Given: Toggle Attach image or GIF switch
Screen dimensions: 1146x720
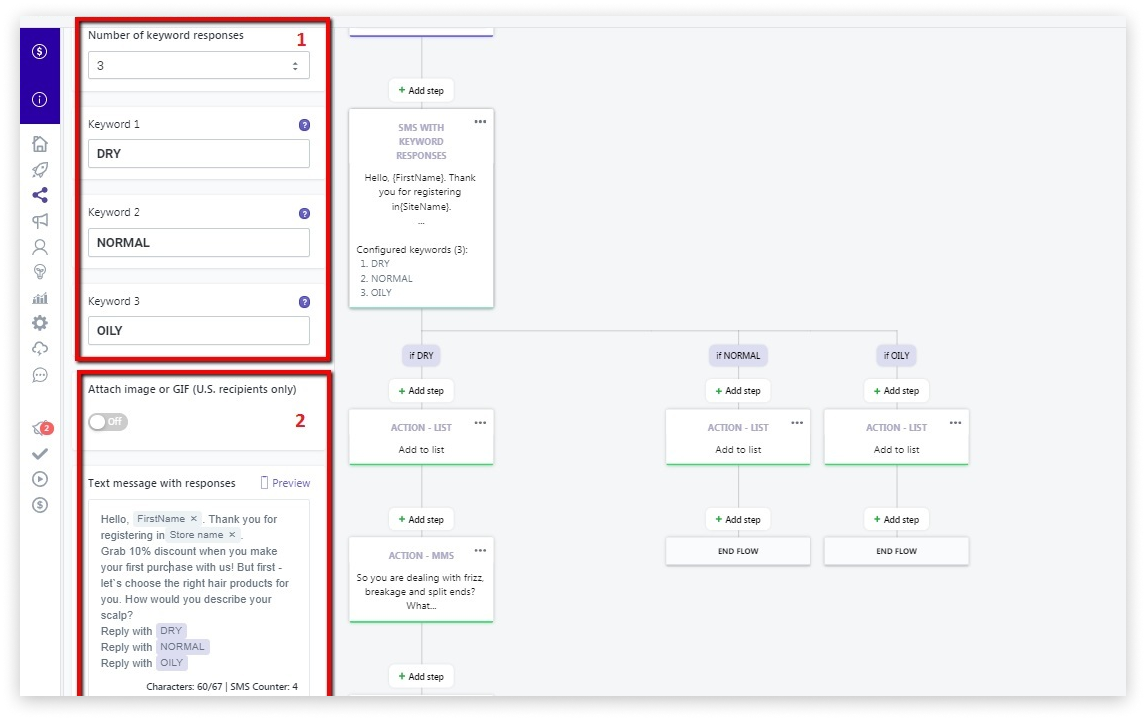Looking at the screenshot, I should point(107,422).
